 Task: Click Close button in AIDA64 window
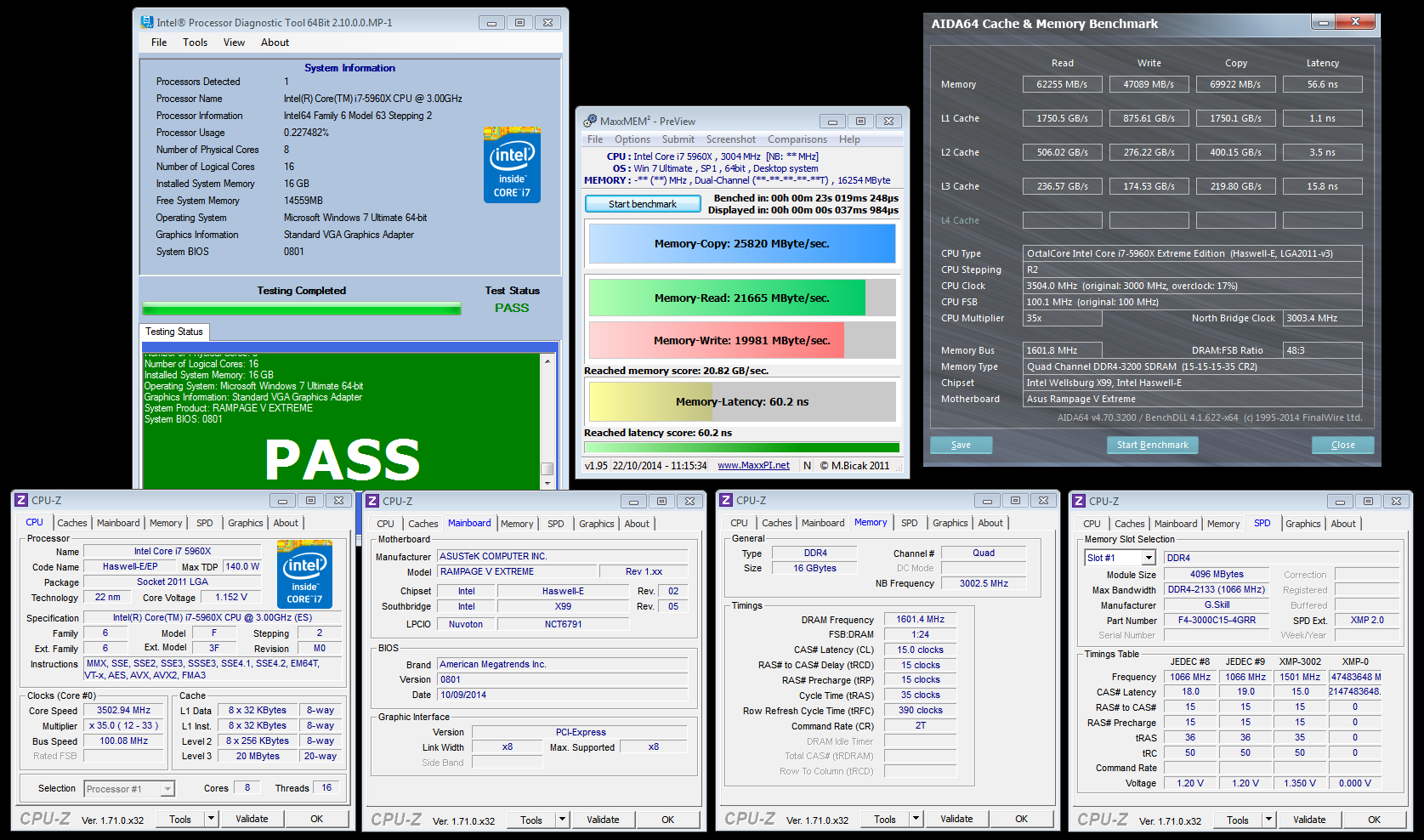1343,445
